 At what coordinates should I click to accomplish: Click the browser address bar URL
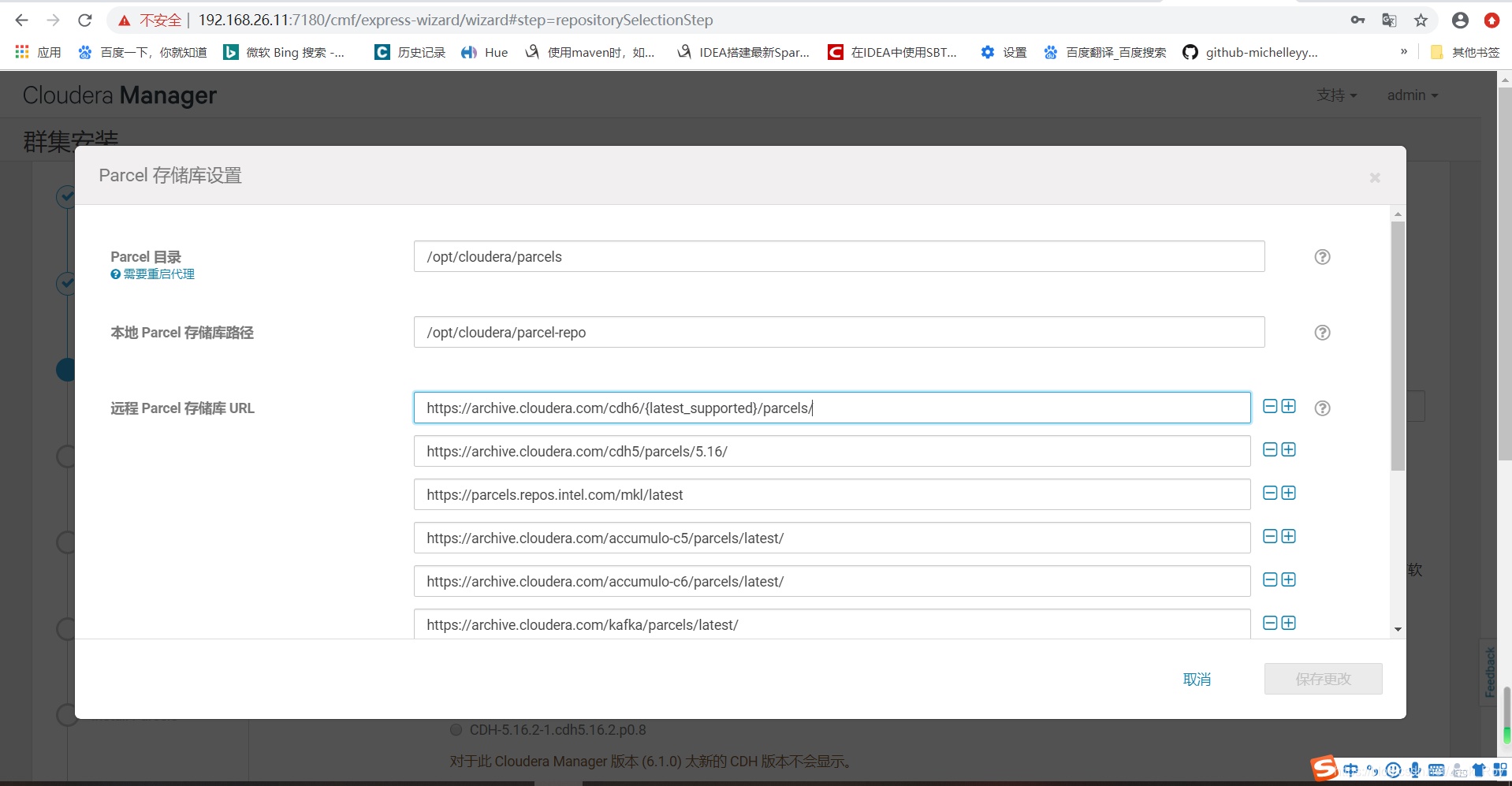[456, 20]
